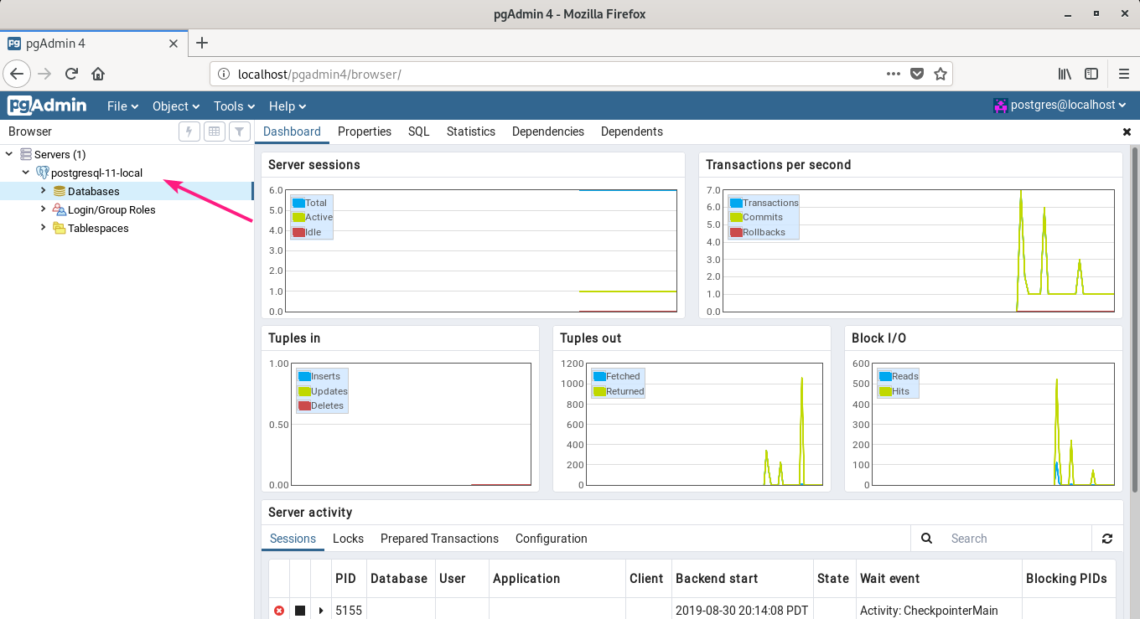Image resolution: width=1140 pixels, height=619 pixels.
Task: Collapse the postgresql-11-local server node
Action: coord(26,173)
